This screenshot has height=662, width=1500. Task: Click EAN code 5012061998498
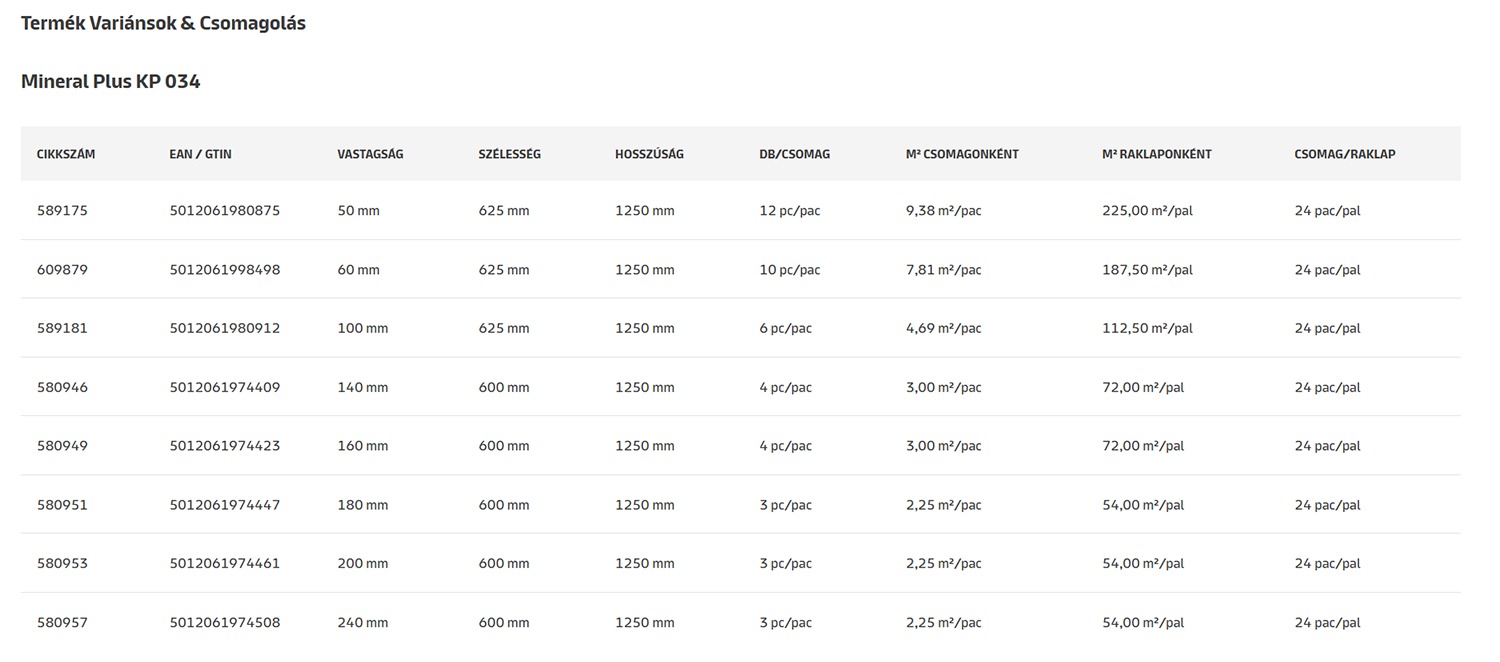click(225, 270)
